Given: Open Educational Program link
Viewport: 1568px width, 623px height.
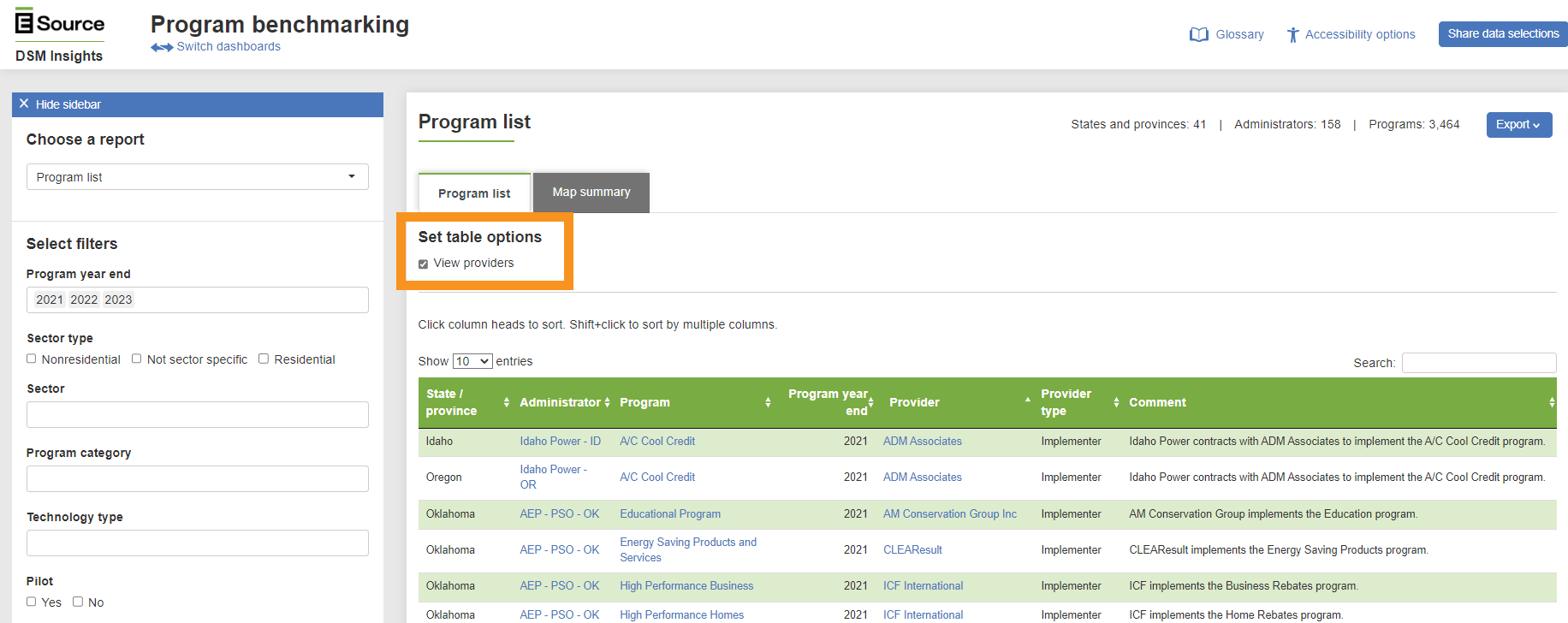Looking at the screenshot, I should [x=670, y=514].
